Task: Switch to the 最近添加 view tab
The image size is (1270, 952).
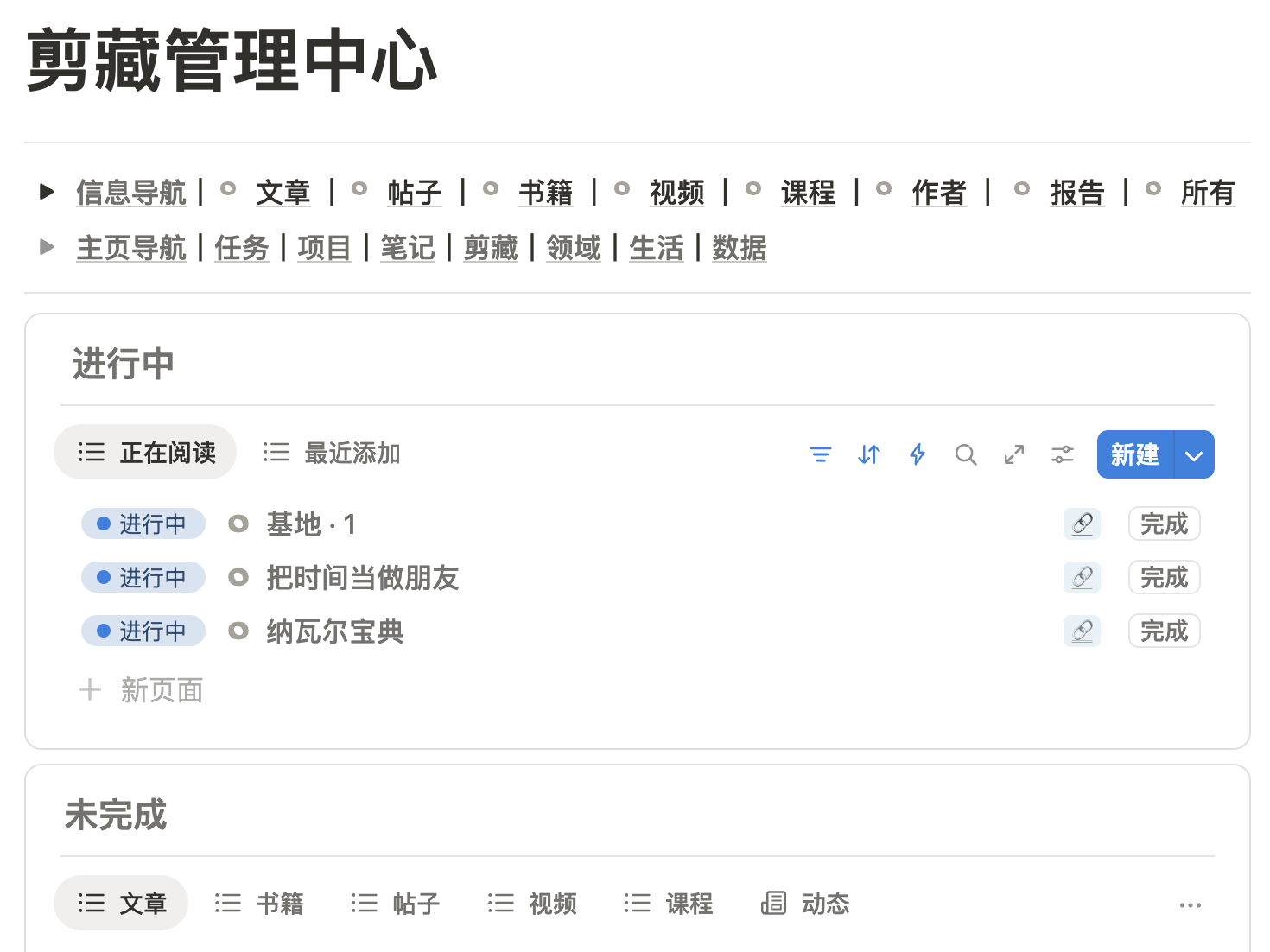Action: pyautogui.click(x=333, y=453)
